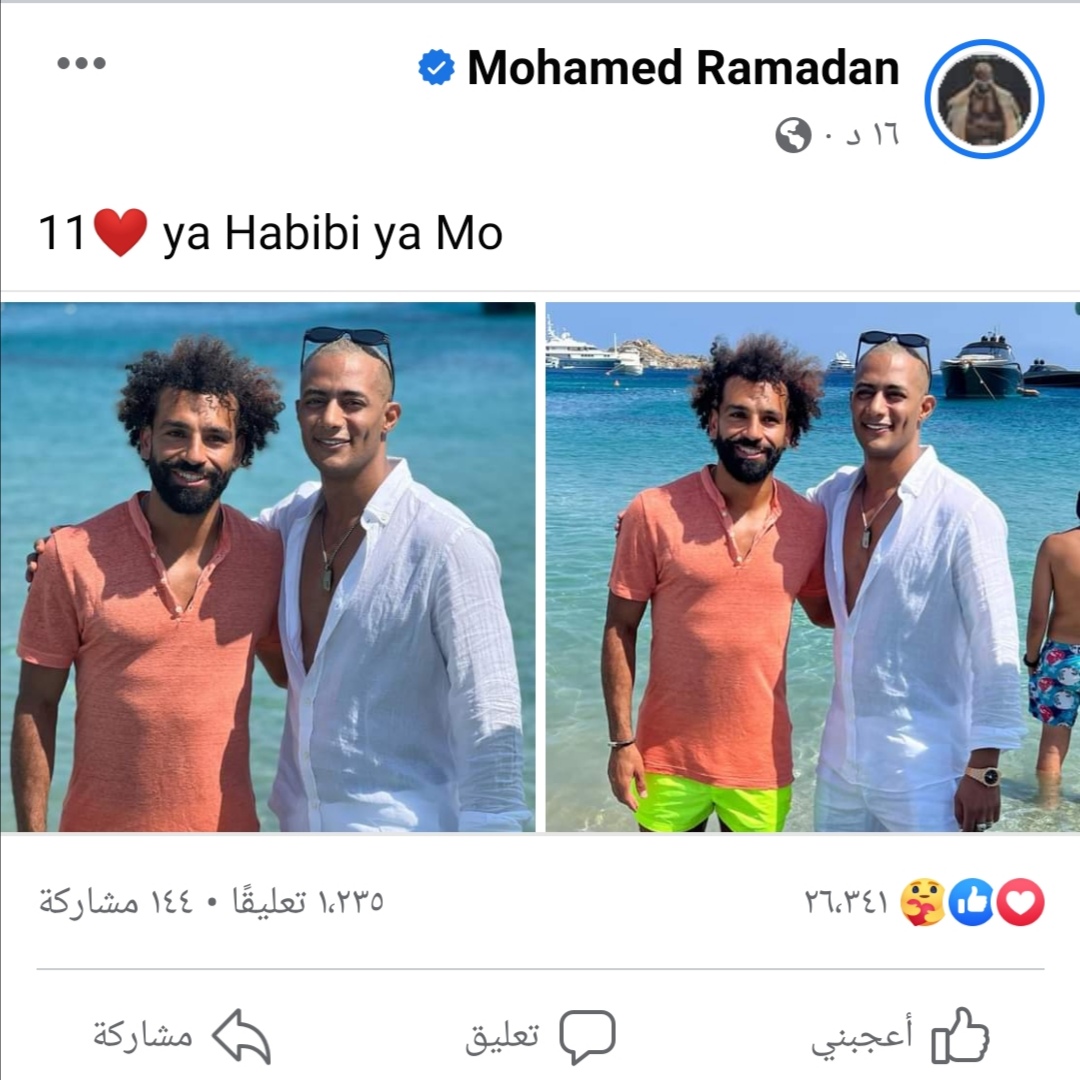Screen dimensions: 1080x1080
Task: Click the red heart reaction icon
Action: [1021, 902]
